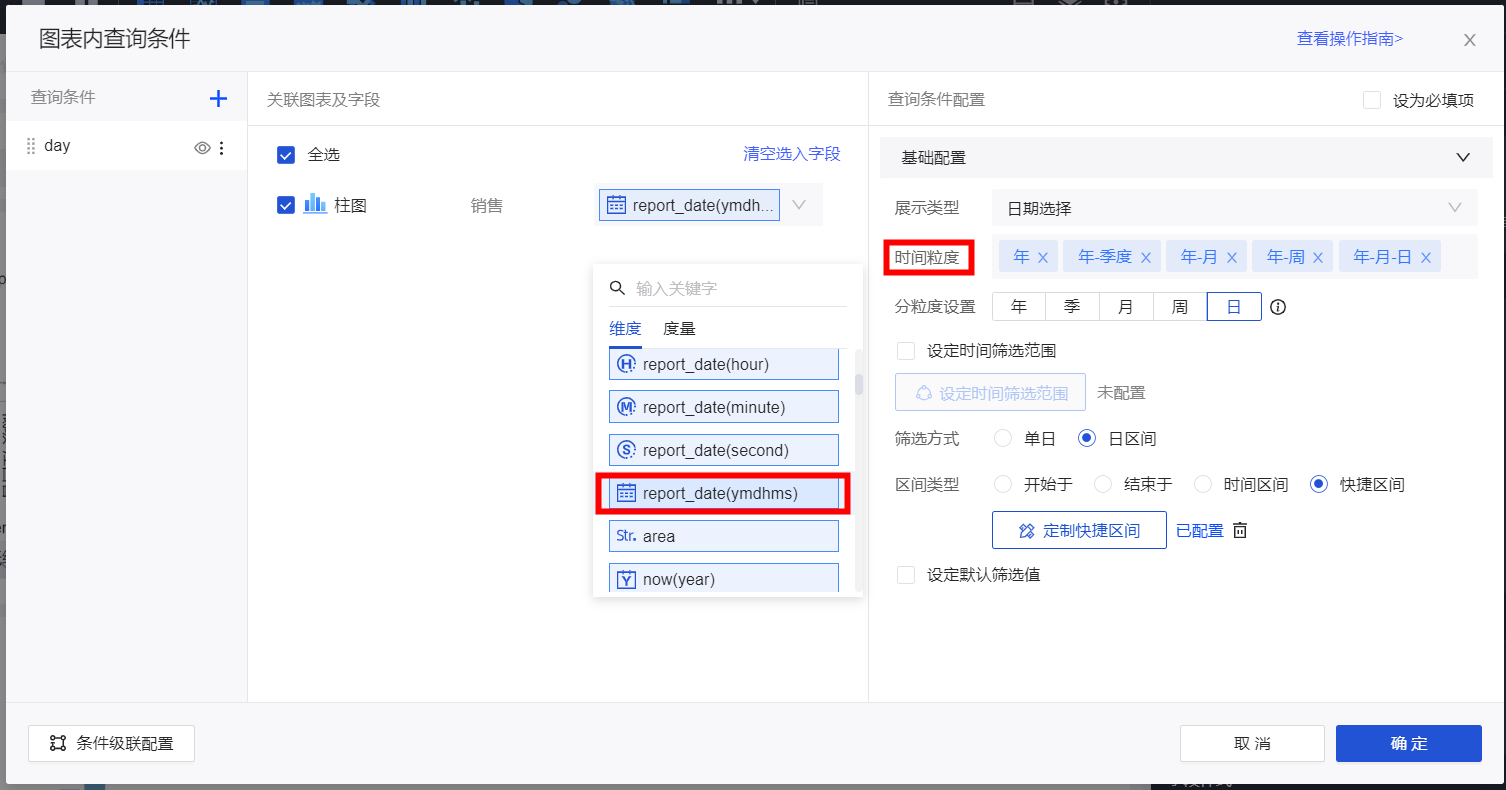
Task: Collapse 基础配置 section
Action: click(1463, 158)
